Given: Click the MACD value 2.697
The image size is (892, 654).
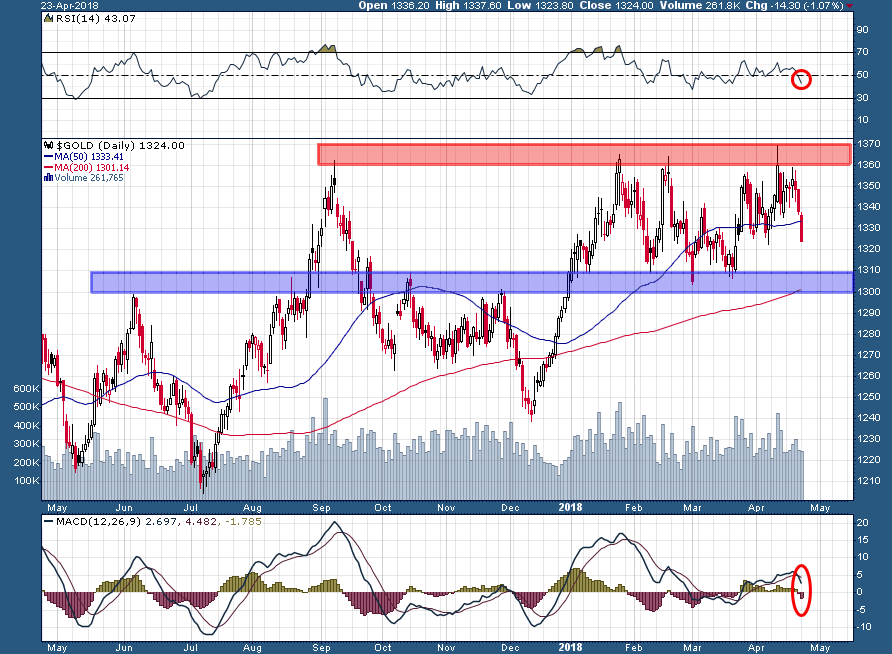Looking at the screenshot, I should [162, 521].
